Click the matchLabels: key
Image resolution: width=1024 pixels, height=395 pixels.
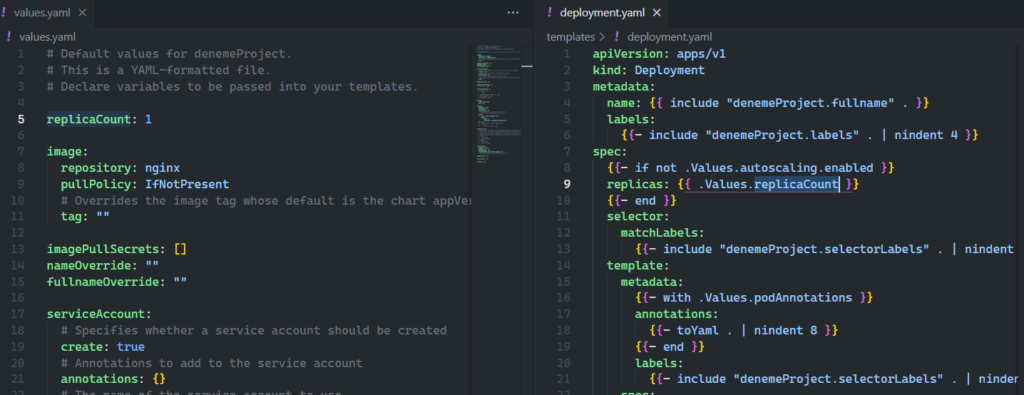point(663,233)
